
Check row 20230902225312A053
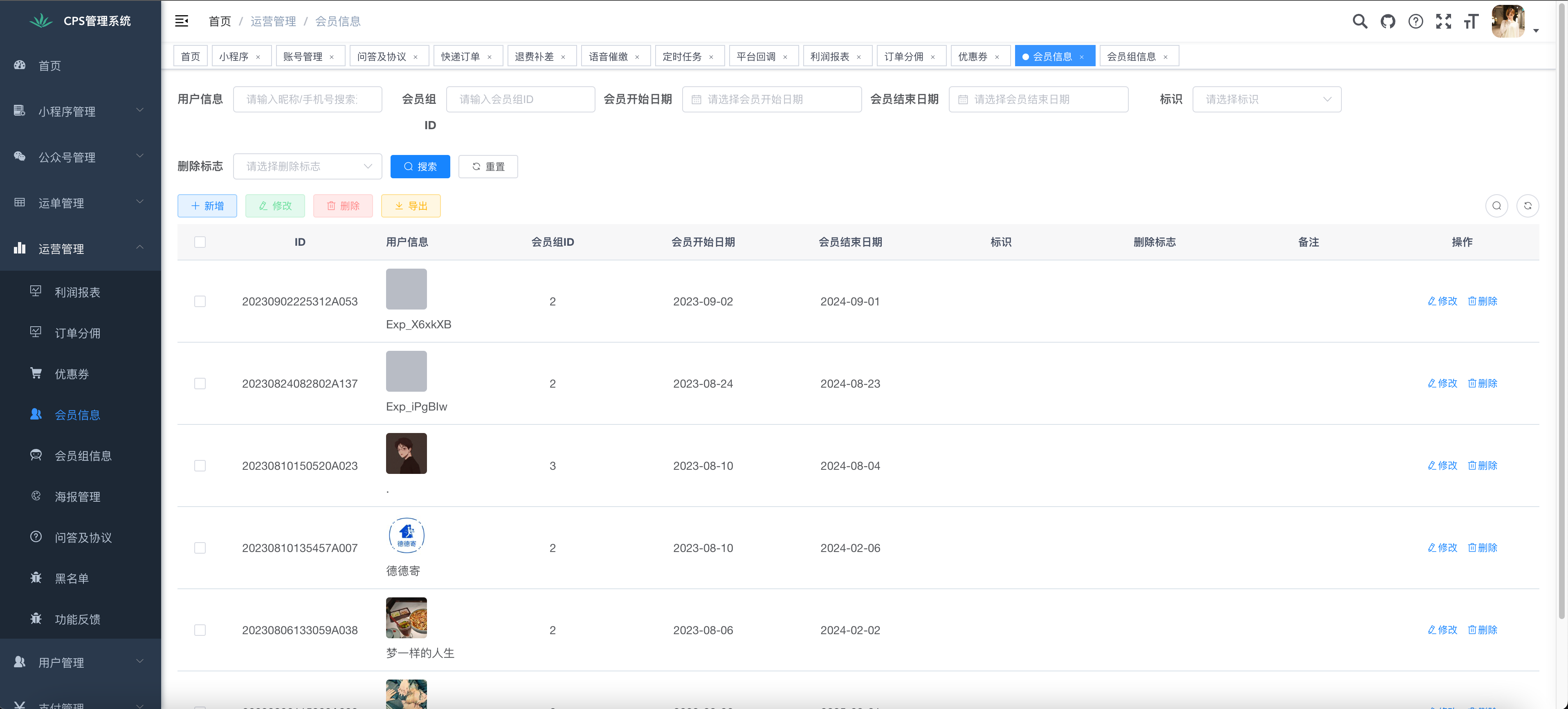pyautogui.click(x=200, y=301)
